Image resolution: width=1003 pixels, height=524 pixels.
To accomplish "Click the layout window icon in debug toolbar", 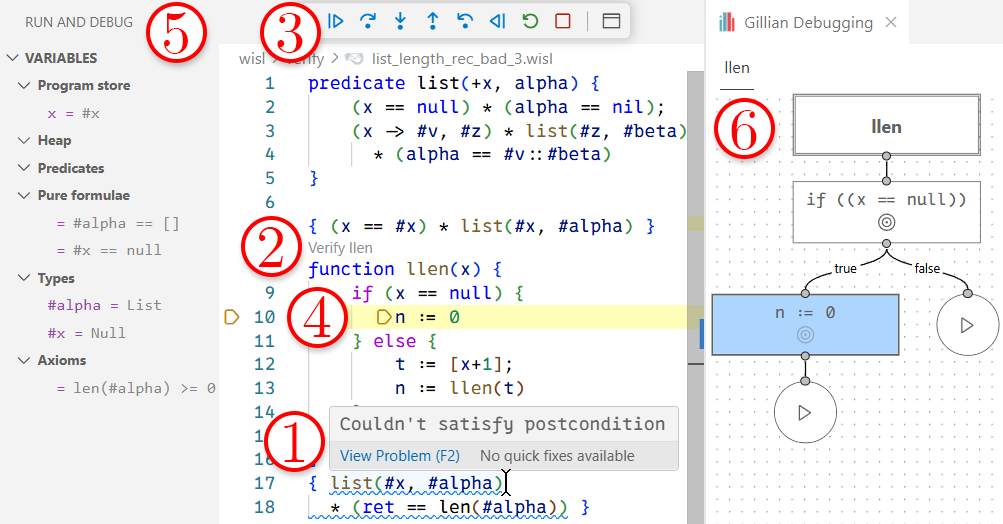I will pyautogui.click(x=611, y=20).
